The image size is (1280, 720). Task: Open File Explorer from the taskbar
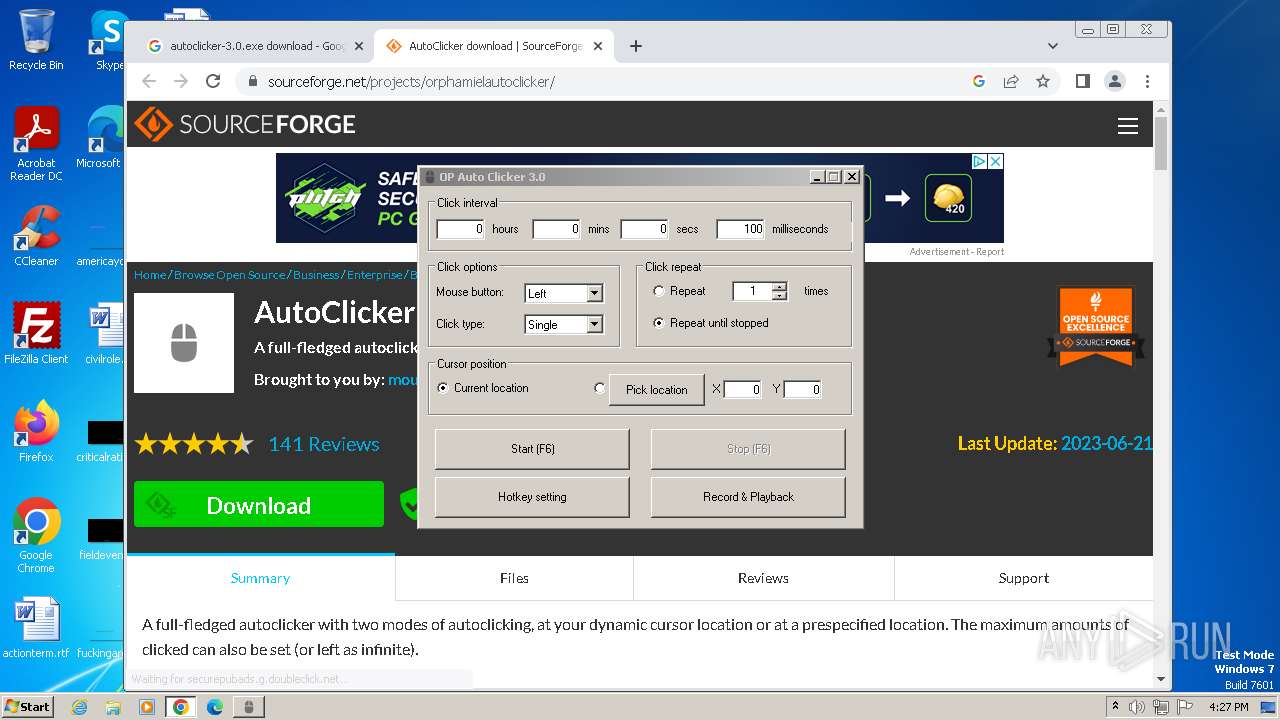pyautogui.click(x=113, y=707)
